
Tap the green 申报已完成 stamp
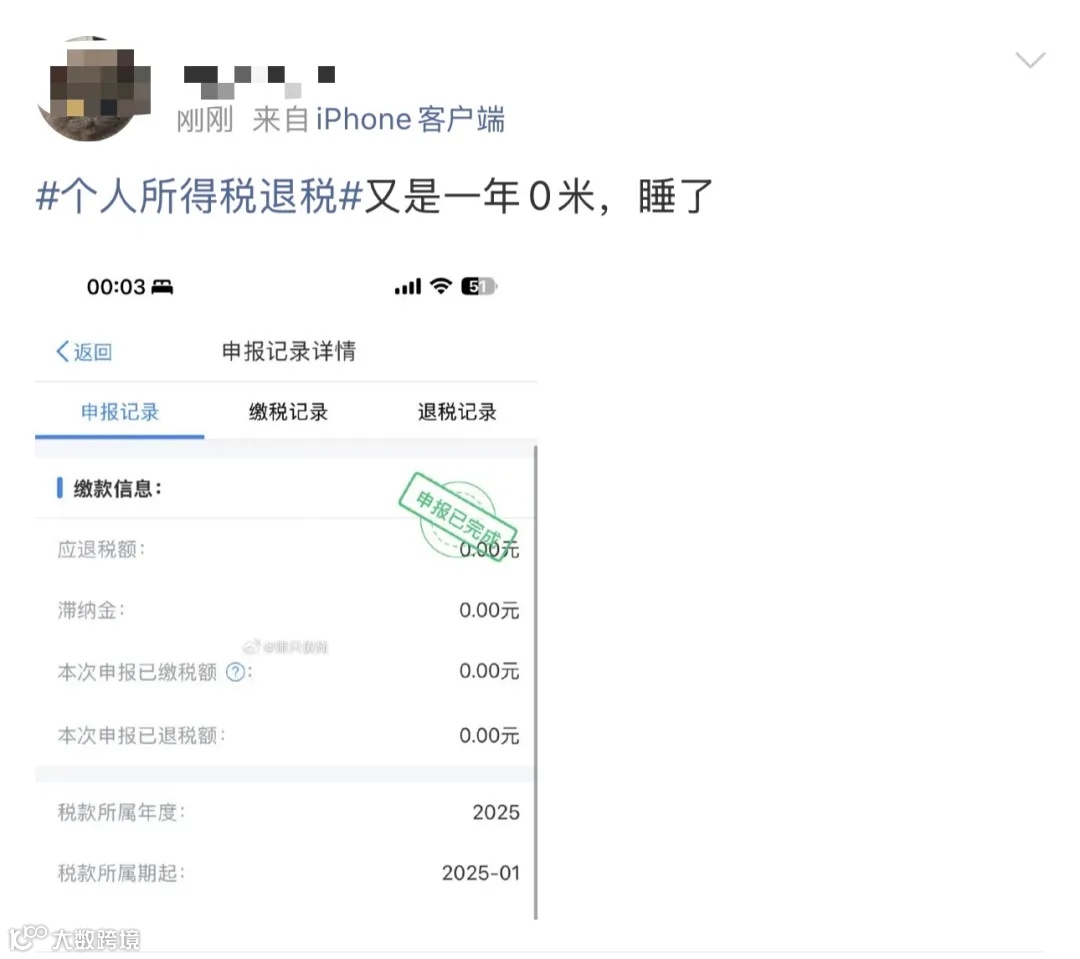[x=458, y=517]
